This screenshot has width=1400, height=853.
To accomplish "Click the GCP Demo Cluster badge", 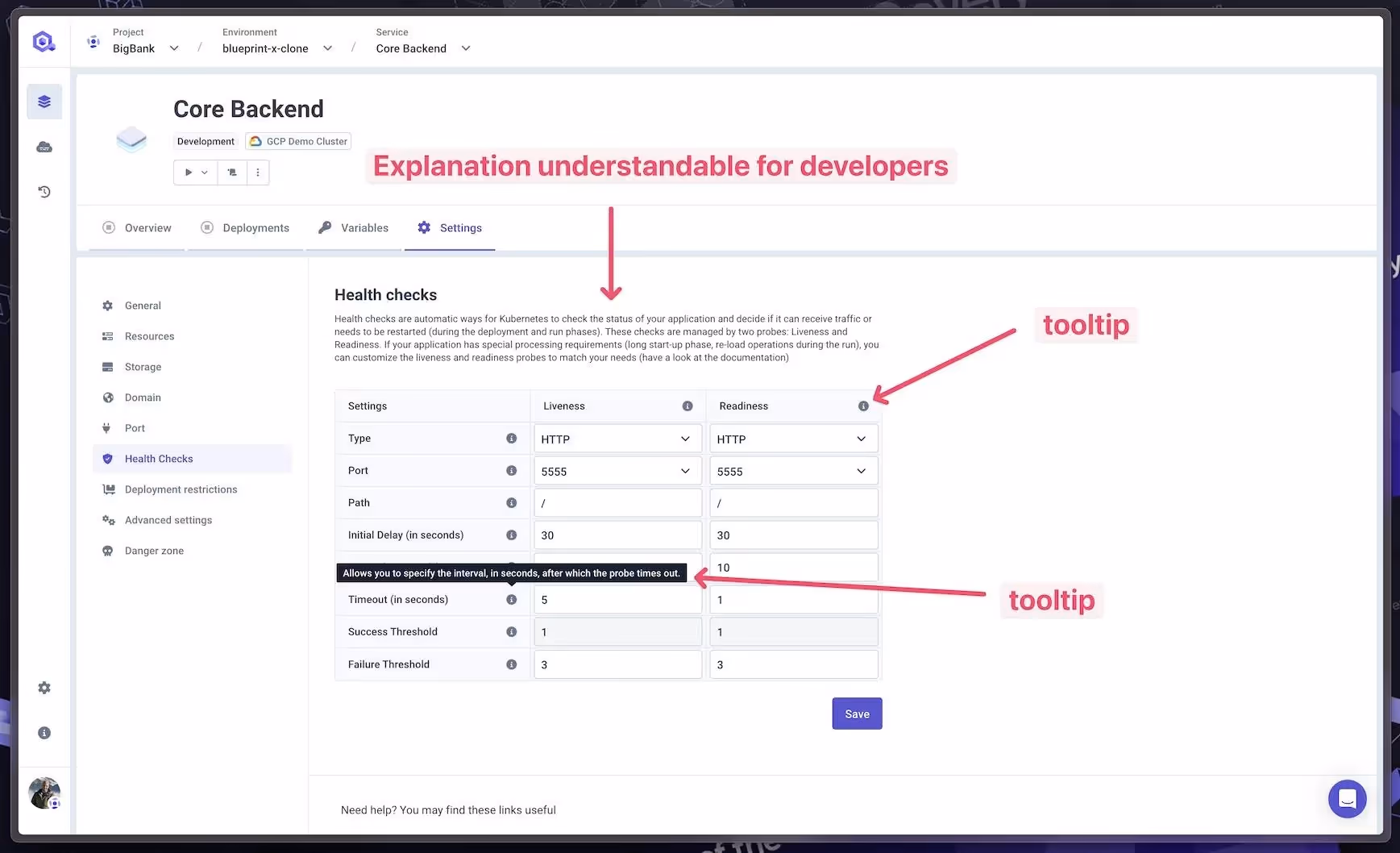I will pyautogui.click(x=298, y=141).
